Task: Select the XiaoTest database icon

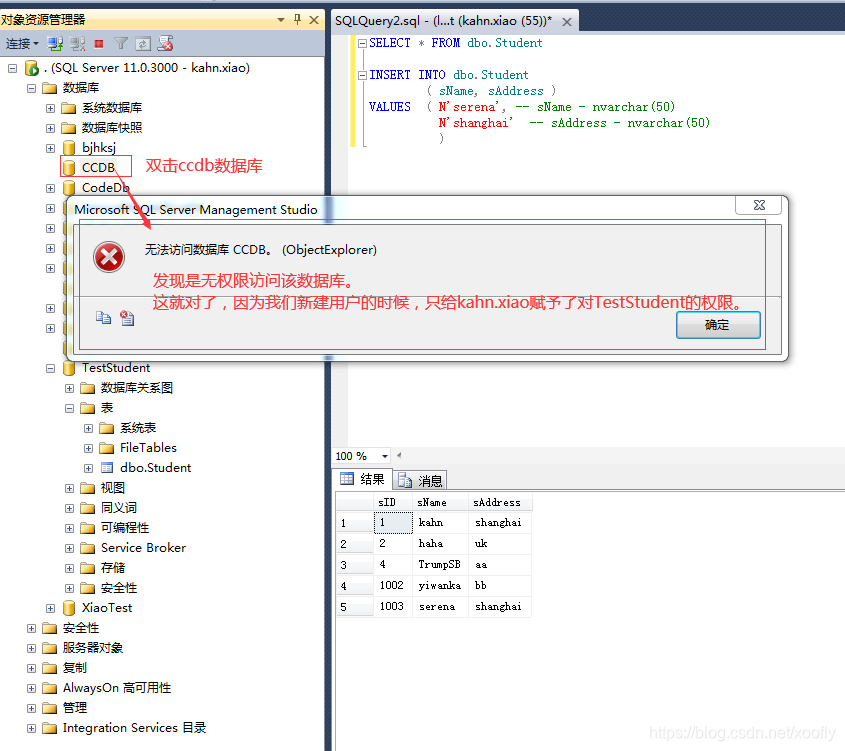Action: click(x=69, y=608)
